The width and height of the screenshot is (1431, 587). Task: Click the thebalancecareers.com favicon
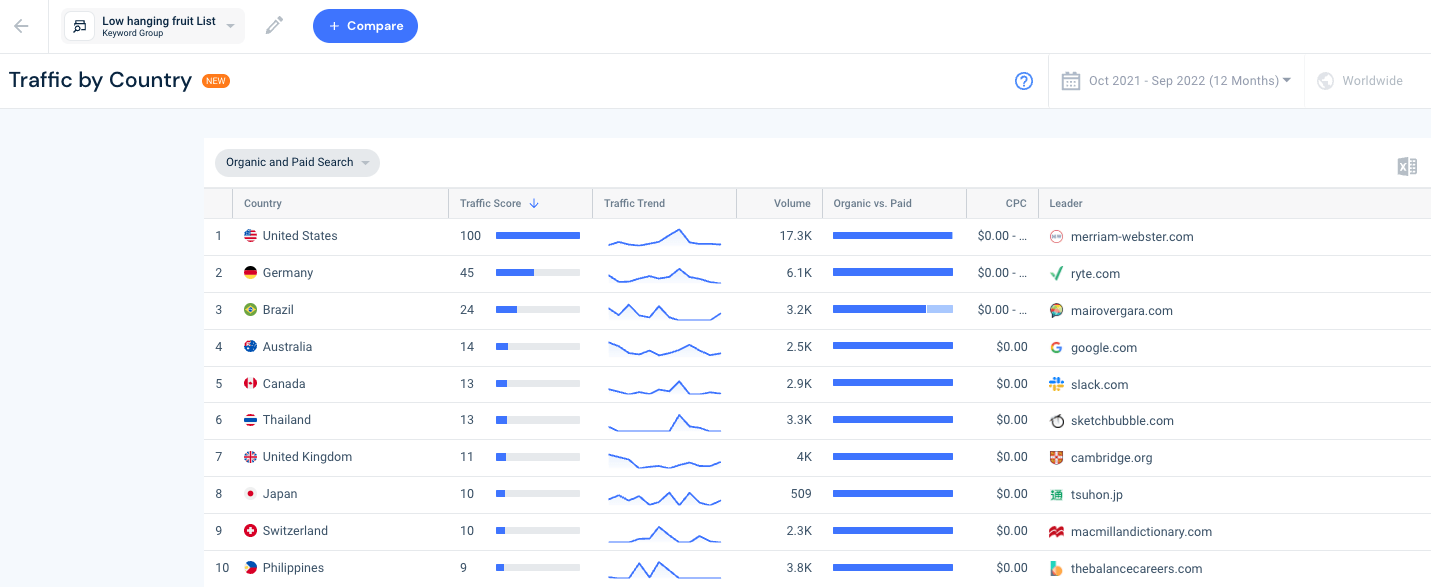[x=1056, y=569]
